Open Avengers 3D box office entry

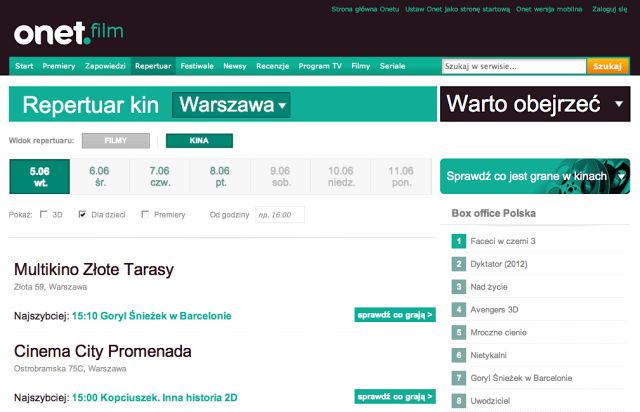(x=494, y=310)
